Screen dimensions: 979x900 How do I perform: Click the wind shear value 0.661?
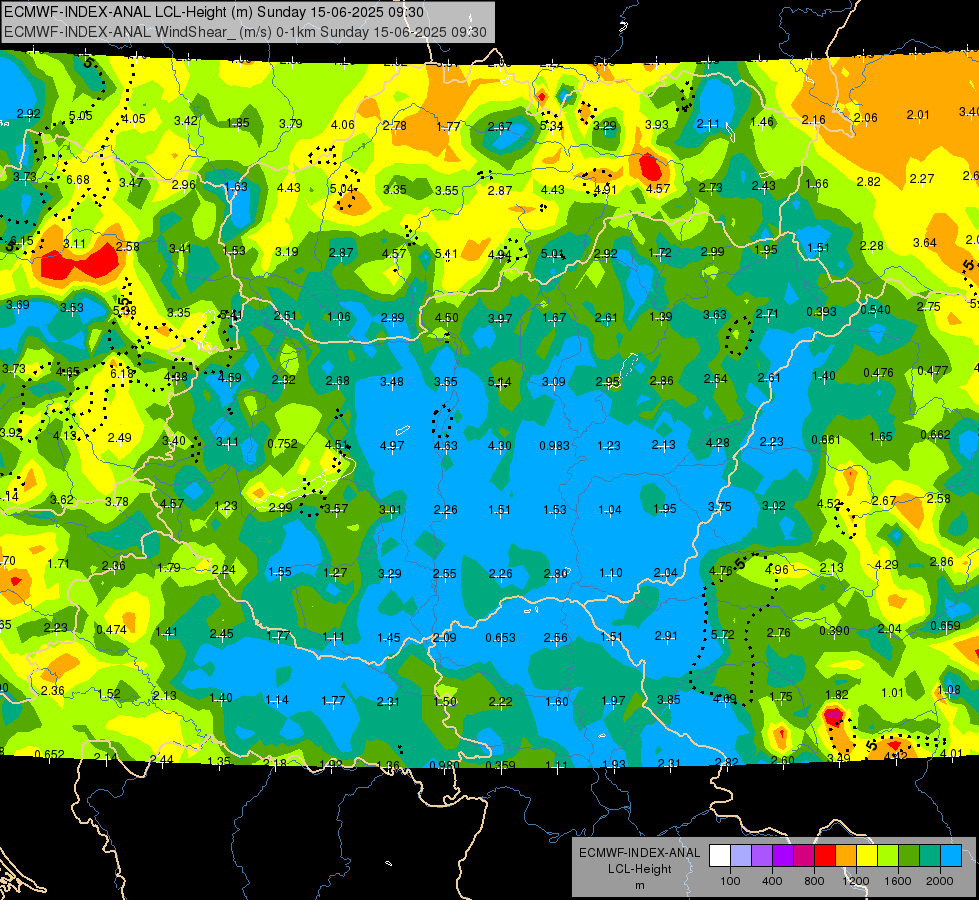point(826,440)
